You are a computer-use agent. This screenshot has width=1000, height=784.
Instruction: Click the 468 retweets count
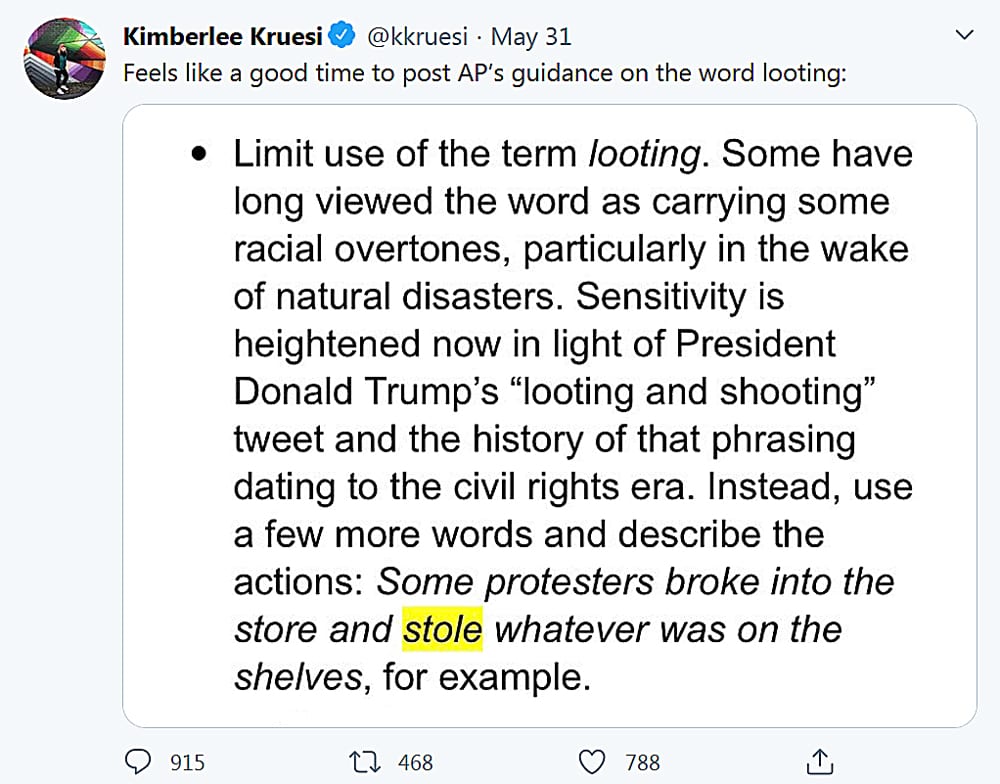point(415,763)
